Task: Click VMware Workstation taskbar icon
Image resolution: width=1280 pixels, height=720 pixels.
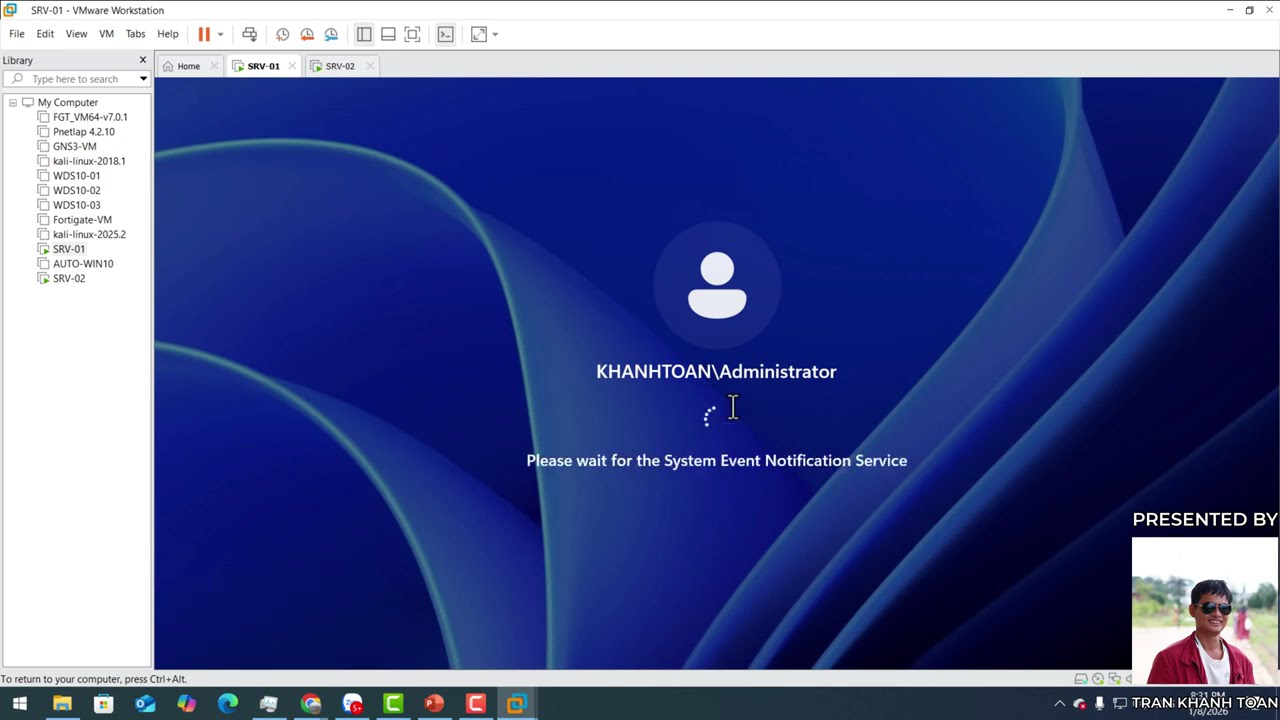Action: click(x=517, y=704)
